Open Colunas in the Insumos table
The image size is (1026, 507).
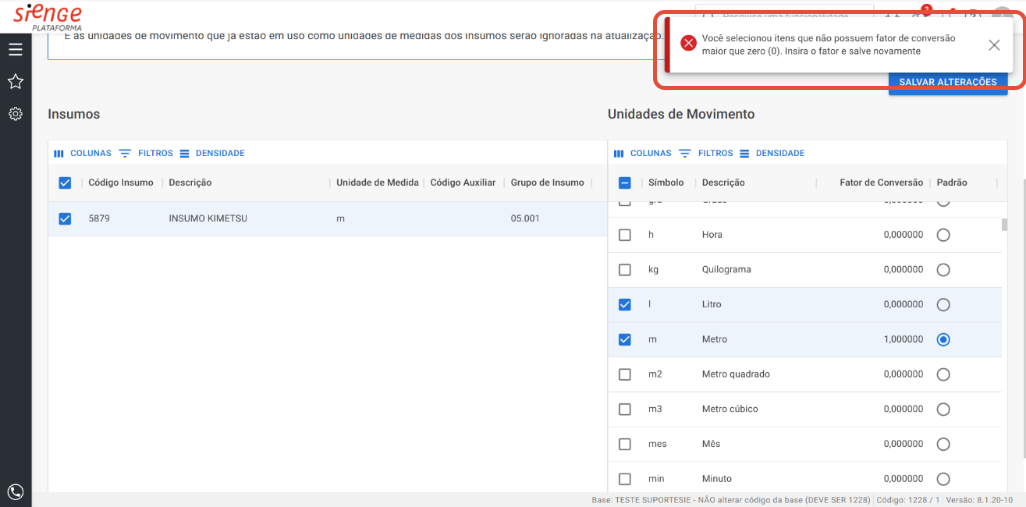point(82,153)
